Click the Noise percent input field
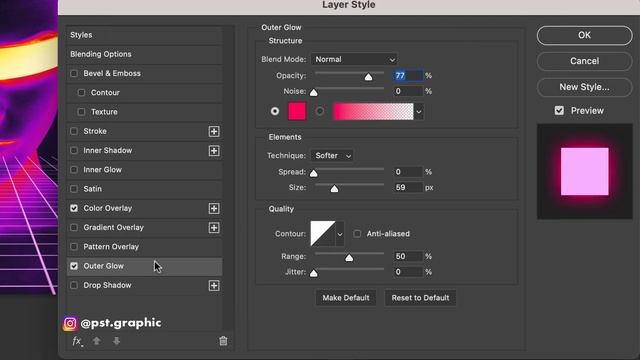This screenshot has width=640, height=360. click(408, 91)
